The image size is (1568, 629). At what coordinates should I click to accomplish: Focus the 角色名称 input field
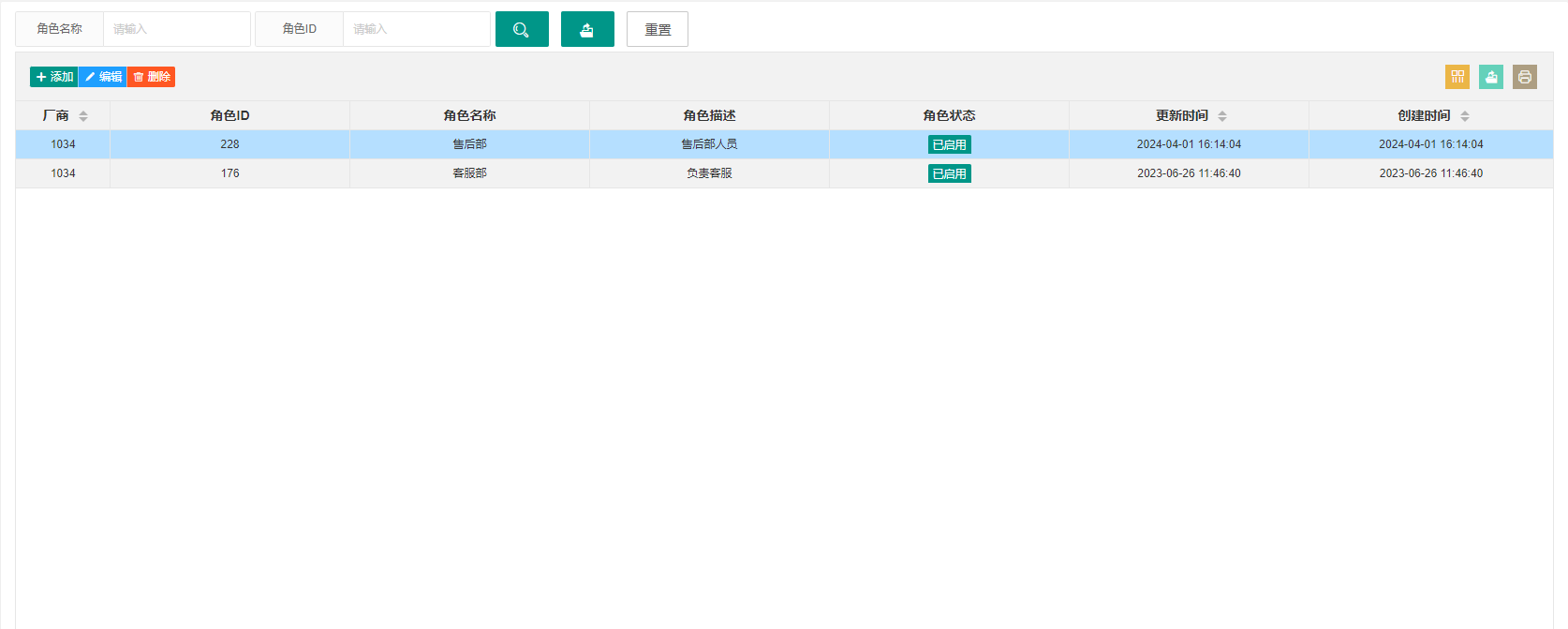[x=177, y=29]
